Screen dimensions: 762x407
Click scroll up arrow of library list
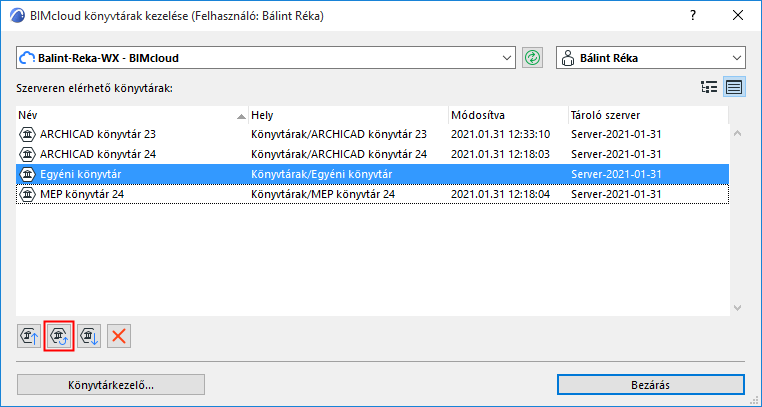(x=737, y=133)
